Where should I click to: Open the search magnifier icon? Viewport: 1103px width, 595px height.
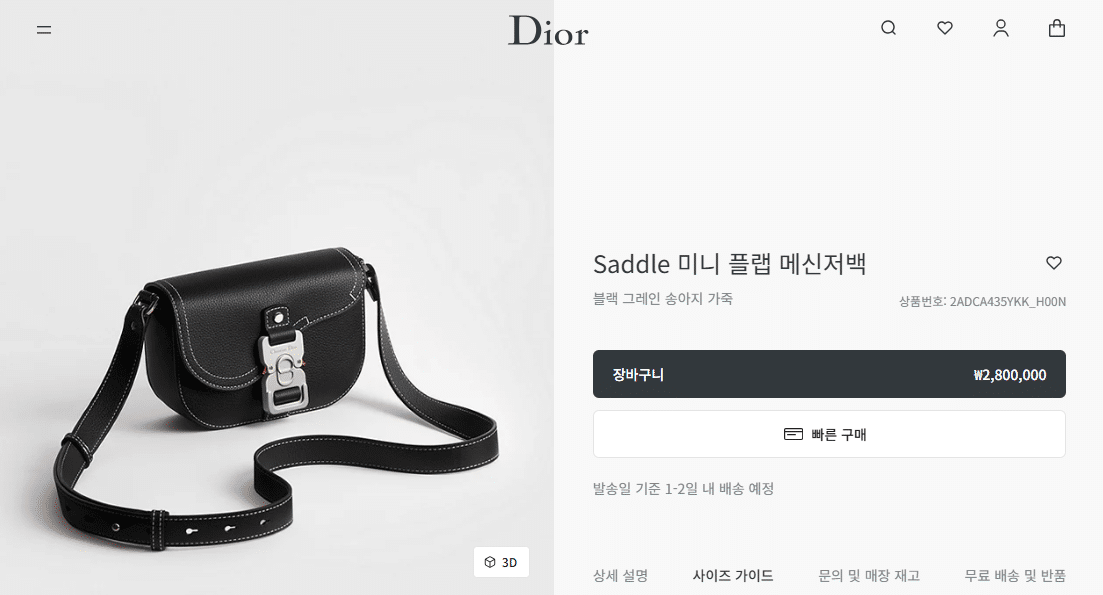click(888, 28)
